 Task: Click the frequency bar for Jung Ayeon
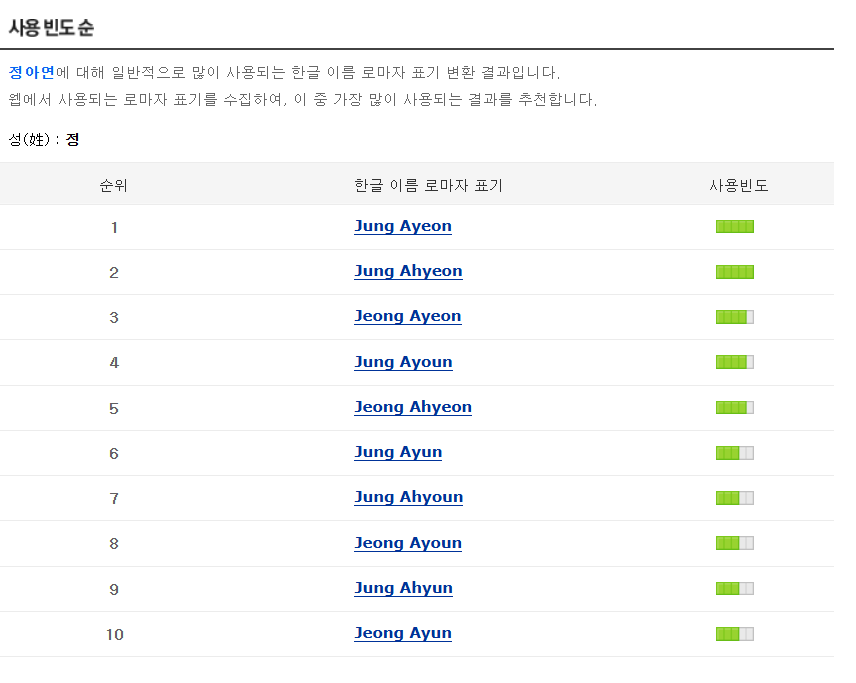click(735, 227)
